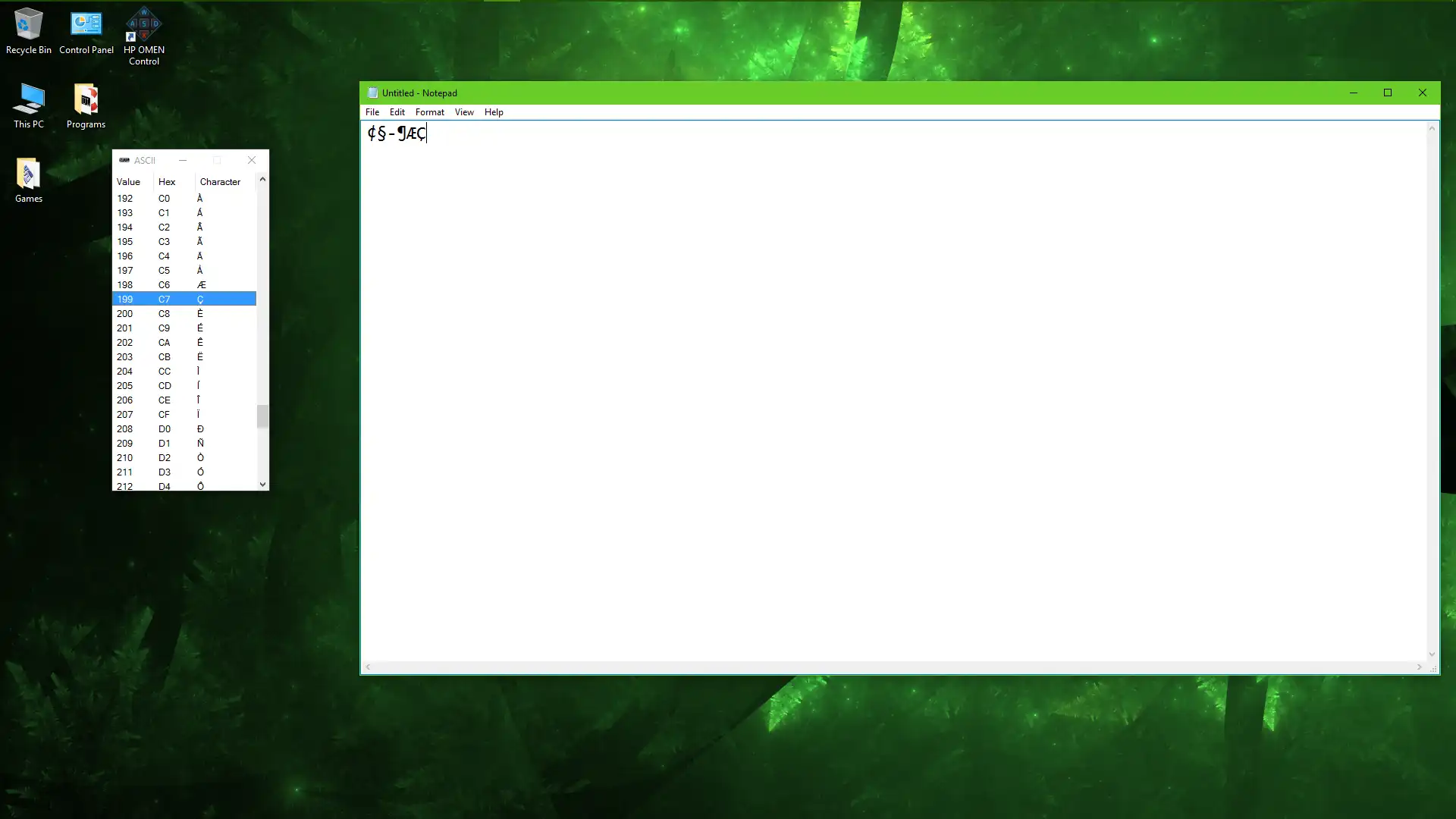1456x819 pixels.
Task: Expand the ASCII panel scroll area down
Action: [262, 484]
